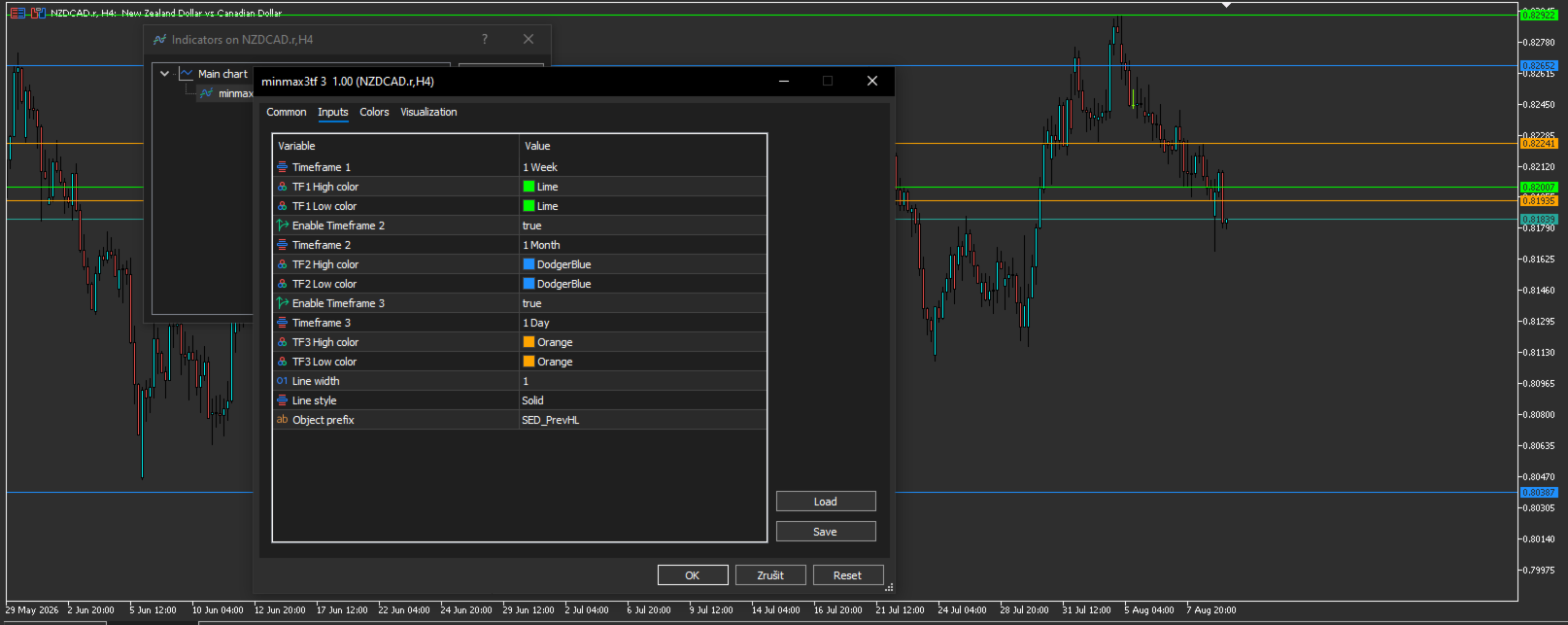The height and width of the screenshot is (625, 1568).
Task: Click the TF2 Low color row icon
Action: (283, 284)
